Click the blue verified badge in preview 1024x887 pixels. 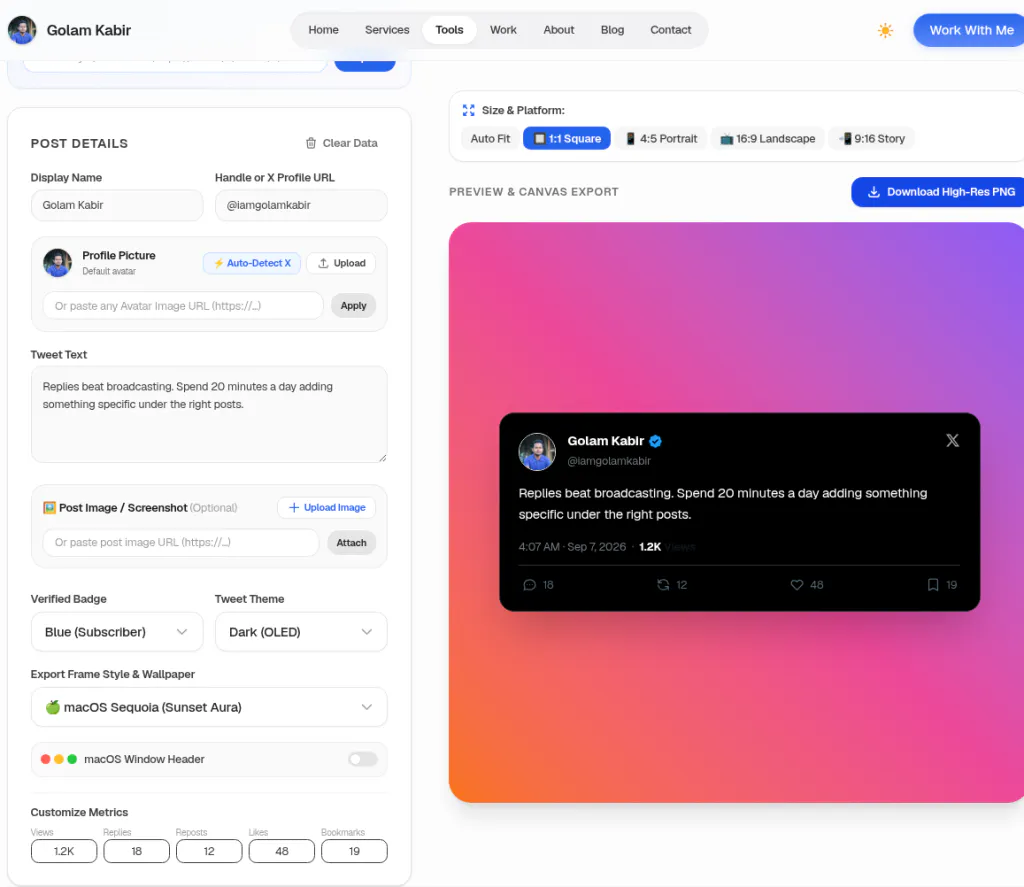click(656, 442)
